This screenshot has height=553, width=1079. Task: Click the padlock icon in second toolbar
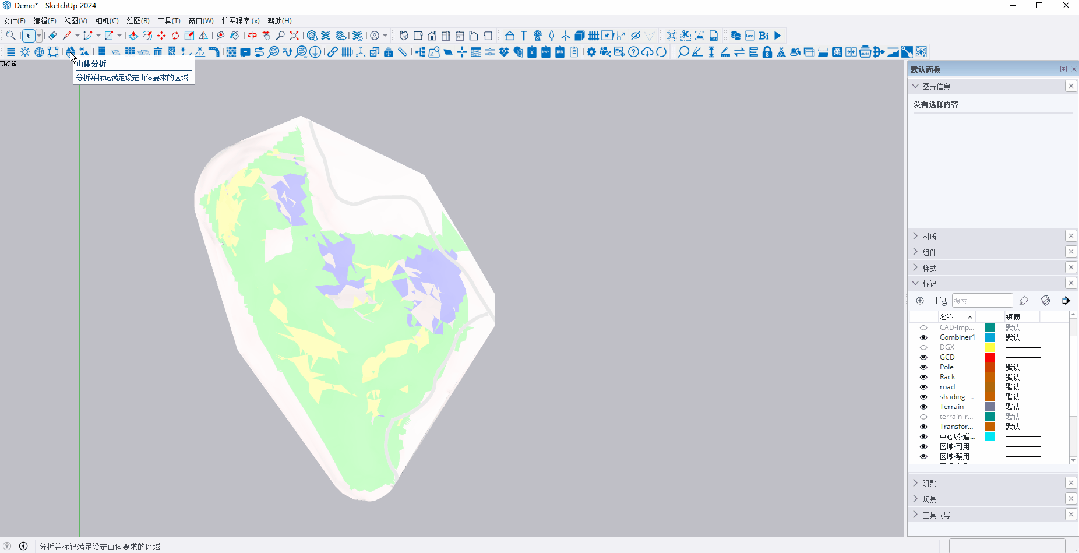pyautogui.click(x=767, y=52)
